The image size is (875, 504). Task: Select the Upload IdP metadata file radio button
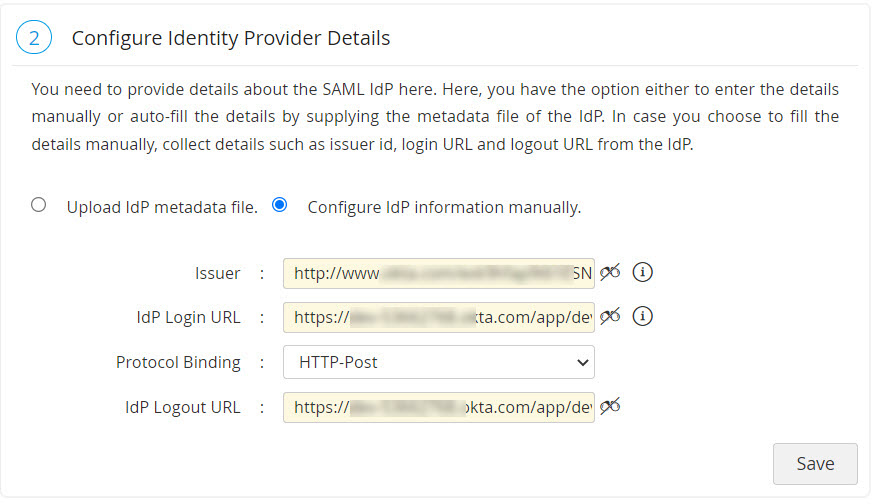pyautogui.click(x=39, y=205)
